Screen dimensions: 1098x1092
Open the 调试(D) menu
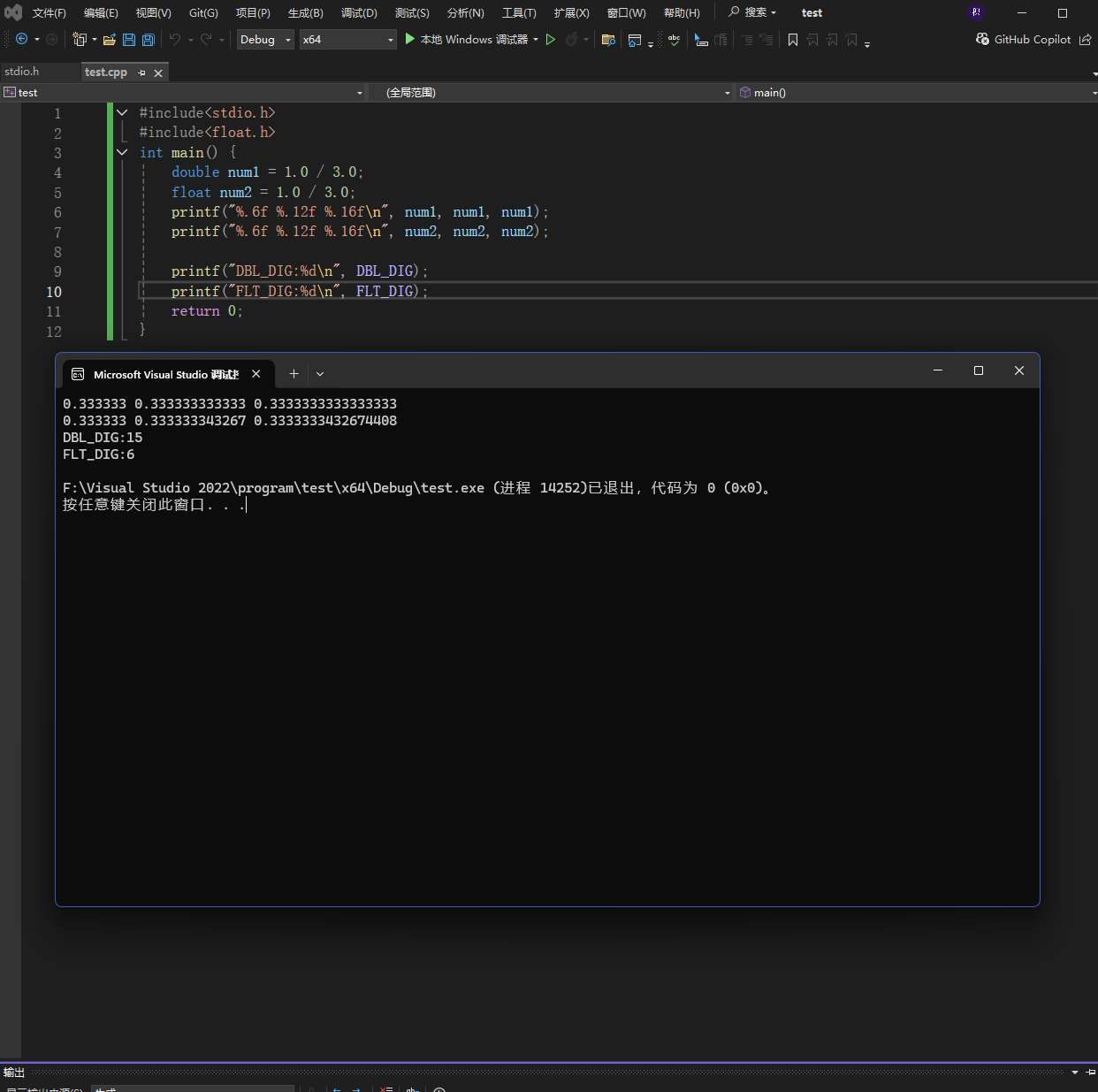[359, 12]
